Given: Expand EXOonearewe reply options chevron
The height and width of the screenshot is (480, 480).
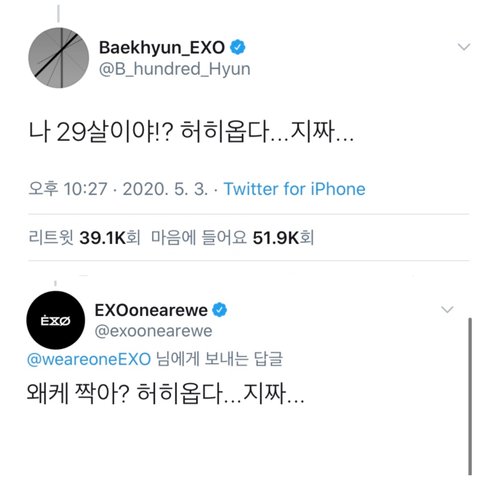Looking at the screenshot, I should pyautogui.click(x=447, y=310).
